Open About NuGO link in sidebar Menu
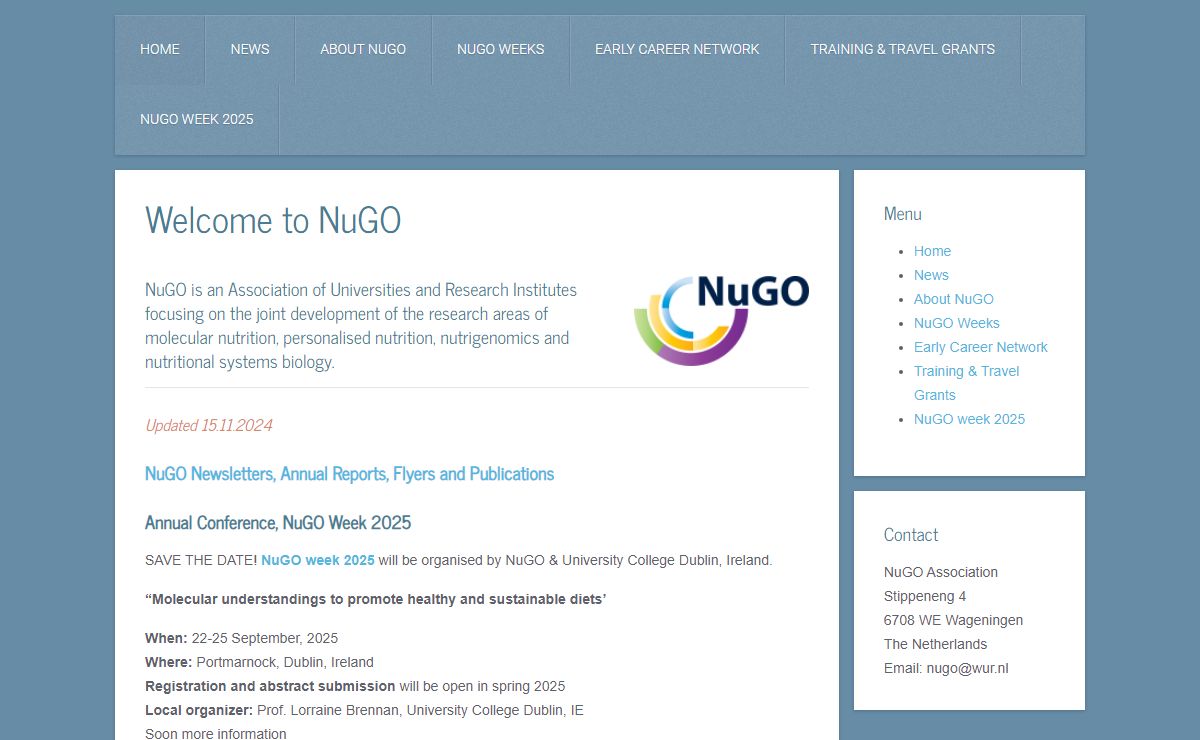 click(x=954, y=299)
